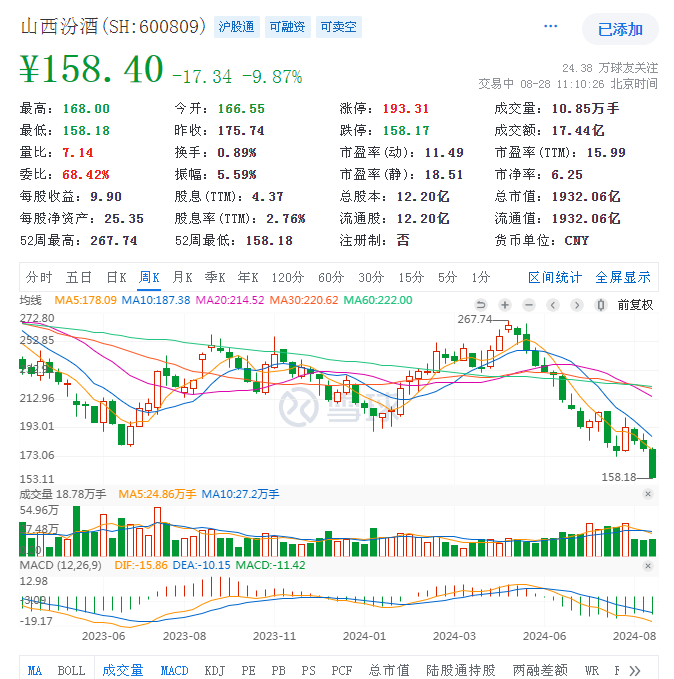This screenshot has width=674, height=679.
Task: Click the 可融资 tag next to stock name
Action: point(287,27)
